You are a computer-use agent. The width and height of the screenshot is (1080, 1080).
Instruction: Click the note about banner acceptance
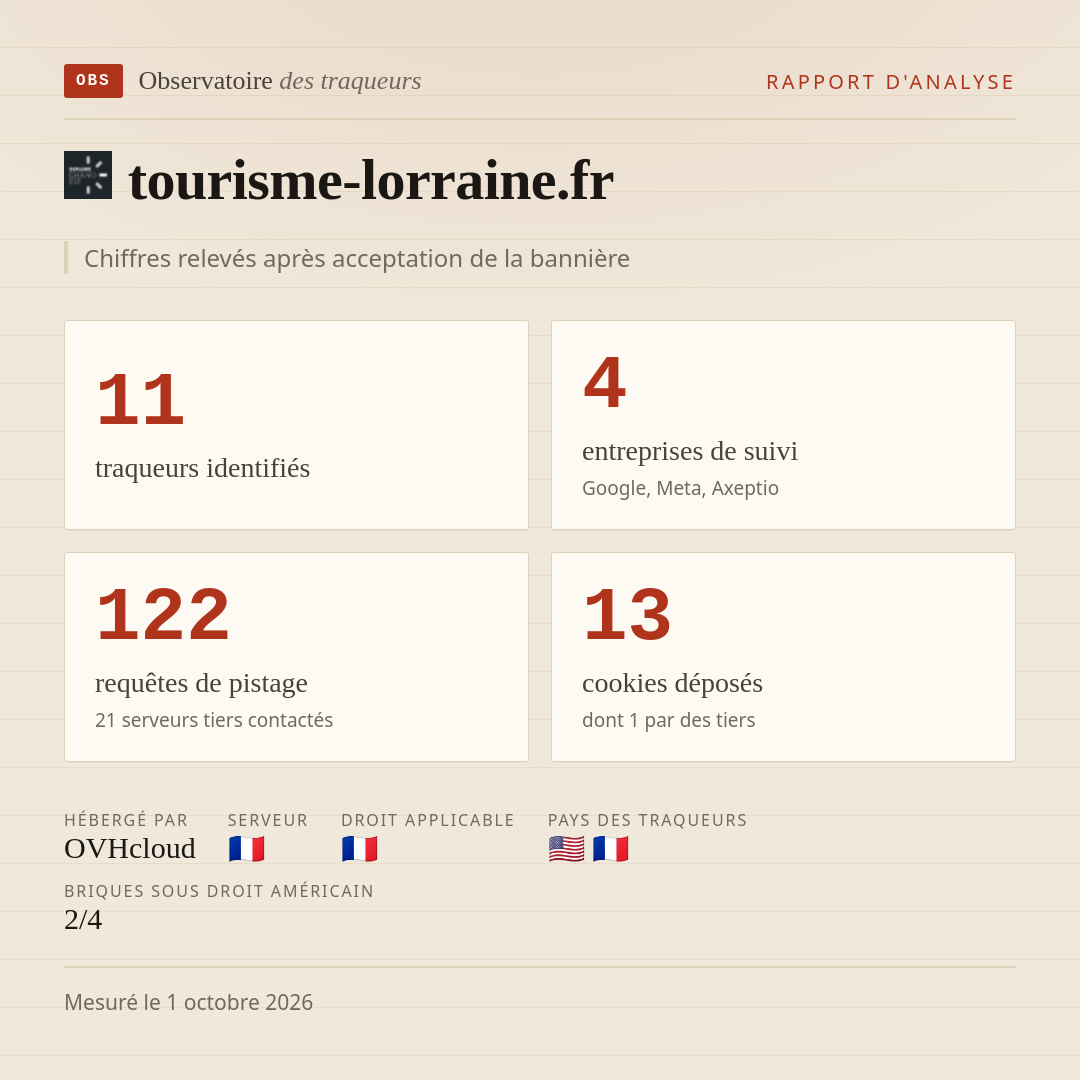pos(357,258)
